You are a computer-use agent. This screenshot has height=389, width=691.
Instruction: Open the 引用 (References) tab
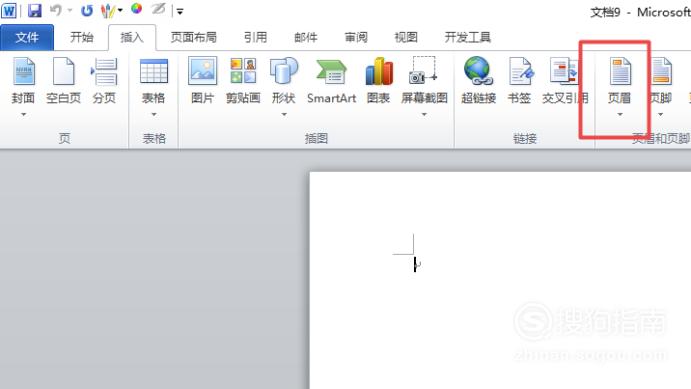point(256,37)
